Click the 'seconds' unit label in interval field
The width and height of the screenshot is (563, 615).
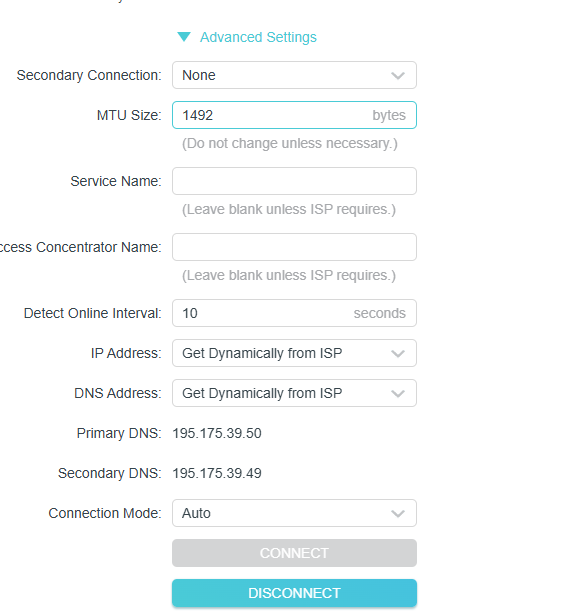tap(379, 313)
